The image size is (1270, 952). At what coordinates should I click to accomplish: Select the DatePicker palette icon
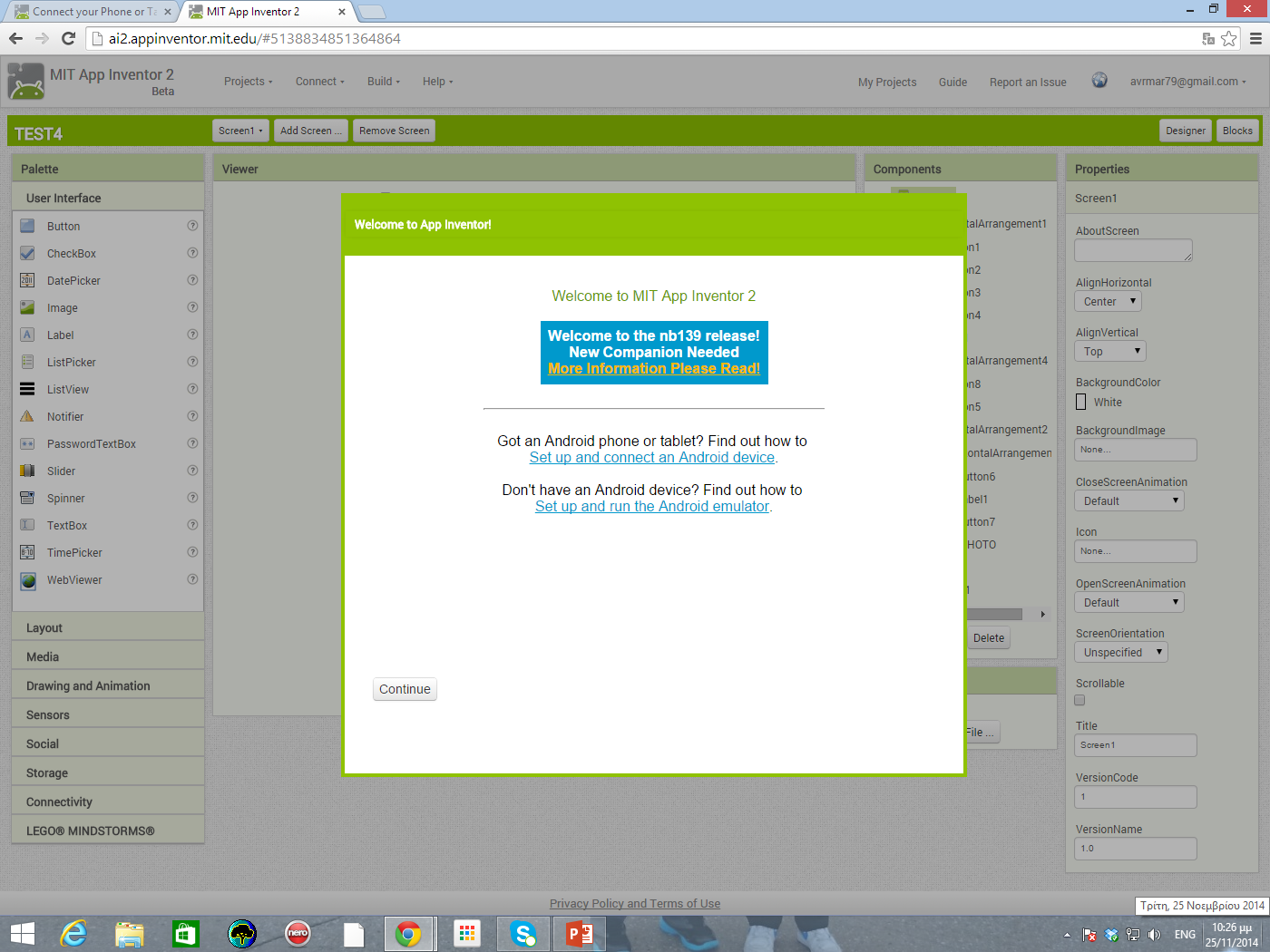[28, 280]
